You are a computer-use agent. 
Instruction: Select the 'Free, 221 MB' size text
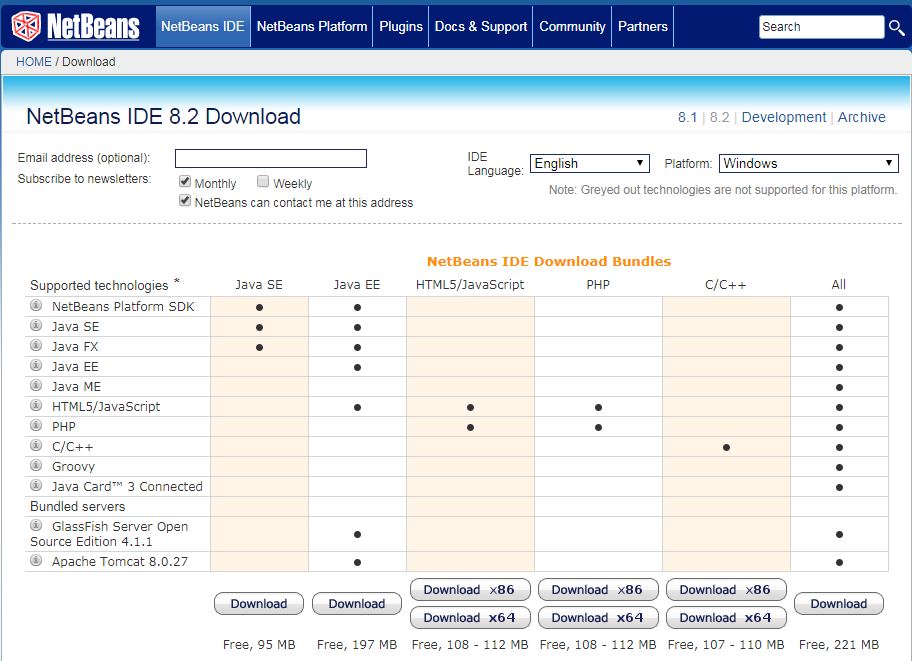839,645
